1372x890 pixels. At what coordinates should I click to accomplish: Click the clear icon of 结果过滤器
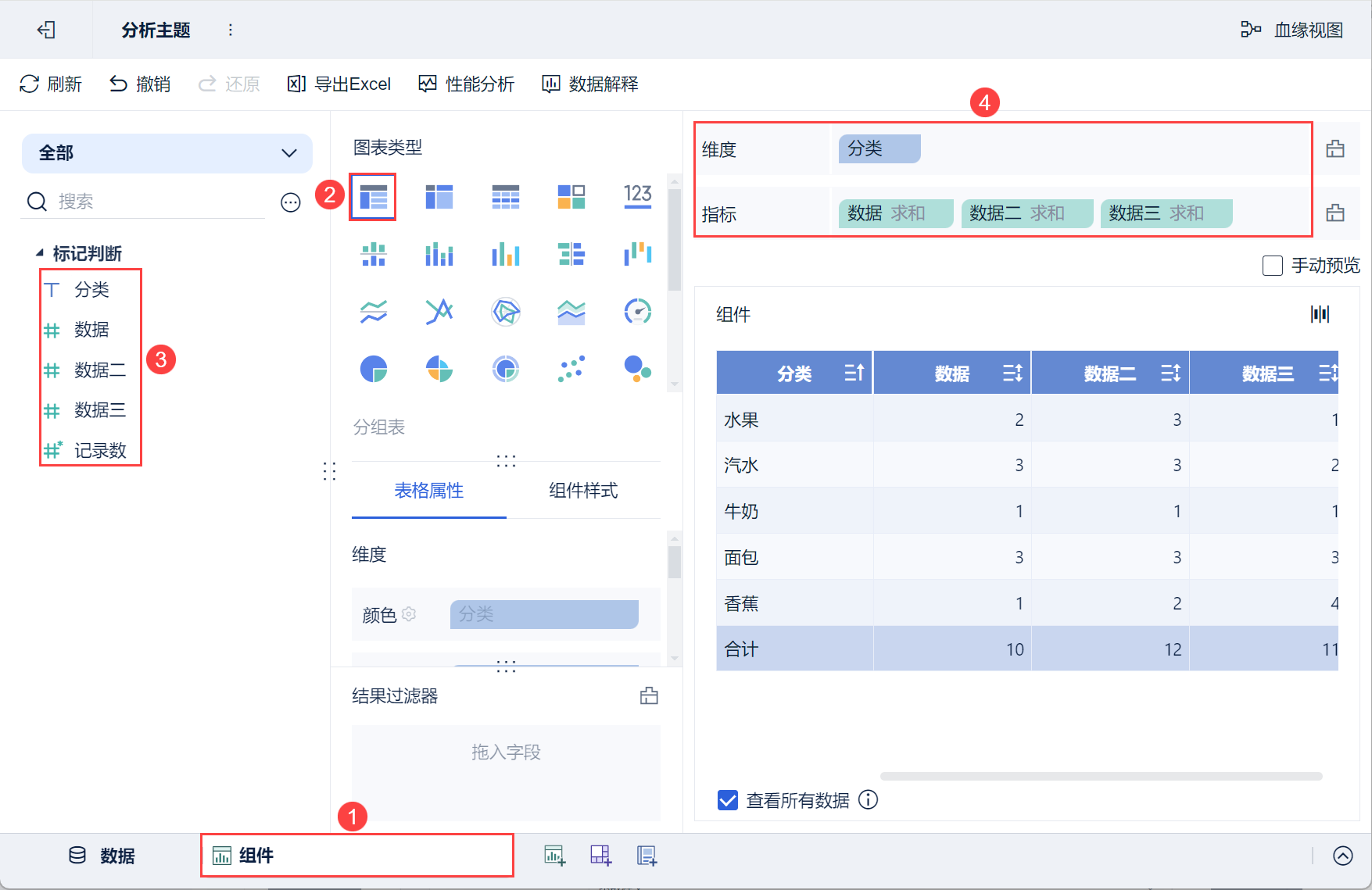pyautogui.click(x=649, y=695)
